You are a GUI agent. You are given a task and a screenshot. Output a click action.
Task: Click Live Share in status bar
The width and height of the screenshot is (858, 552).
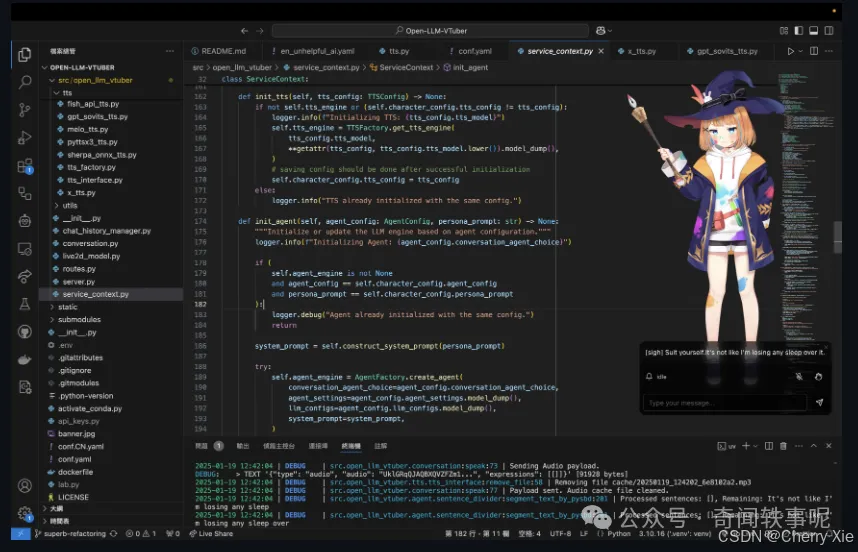[x=211, y=533]
